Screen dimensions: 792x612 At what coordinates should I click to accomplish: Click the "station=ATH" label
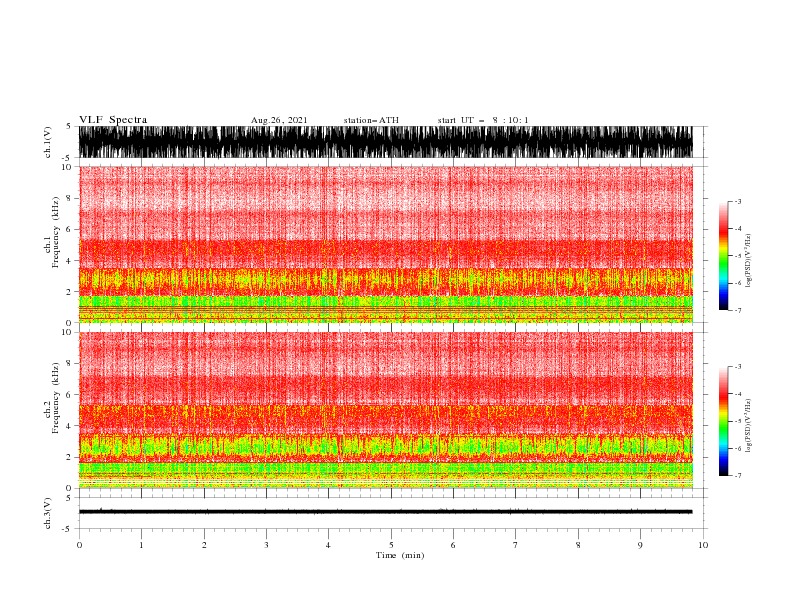click(x=371, y=120)
